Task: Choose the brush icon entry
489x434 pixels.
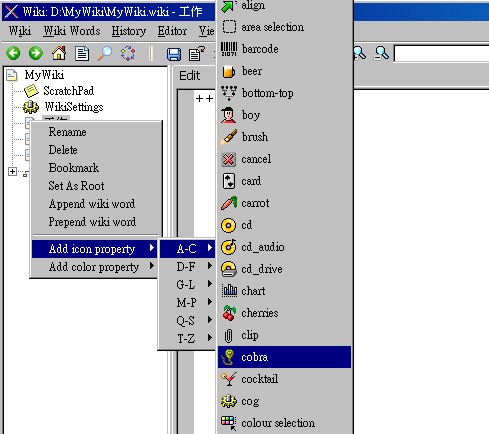Action: [x=285, y=137]
